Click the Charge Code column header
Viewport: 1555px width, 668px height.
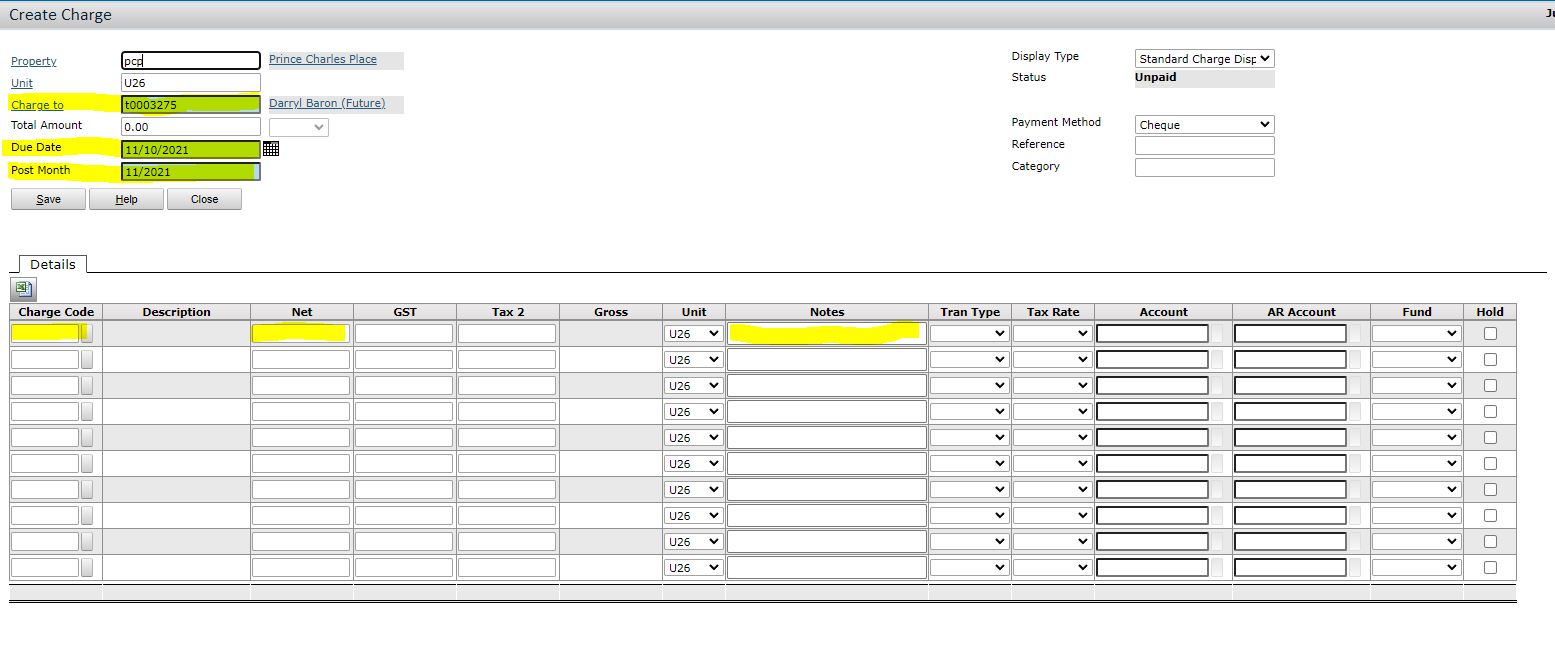[56, 312]
